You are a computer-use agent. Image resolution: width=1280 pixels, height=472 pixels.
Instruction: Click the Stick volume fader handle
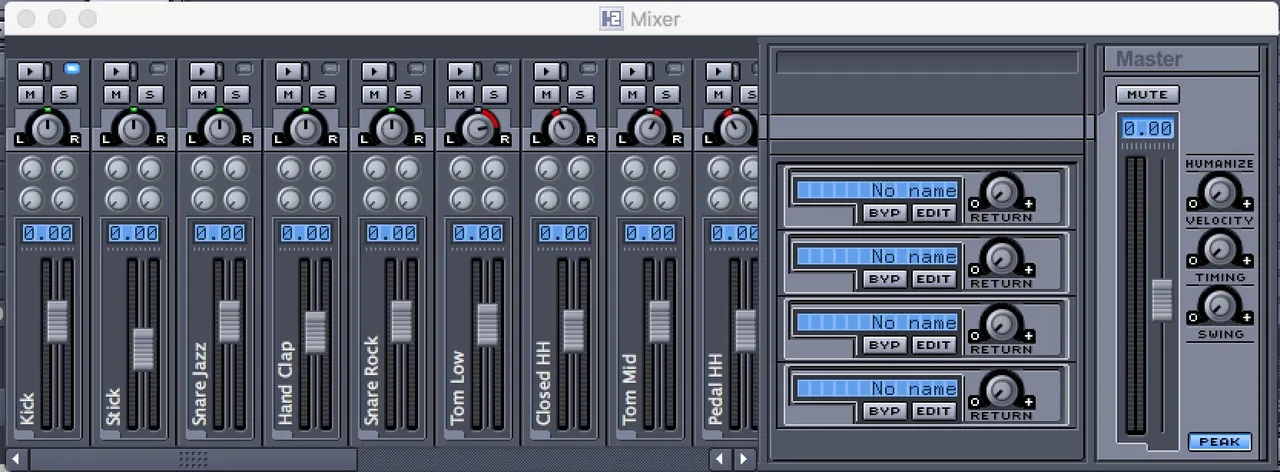pos(143,348)
